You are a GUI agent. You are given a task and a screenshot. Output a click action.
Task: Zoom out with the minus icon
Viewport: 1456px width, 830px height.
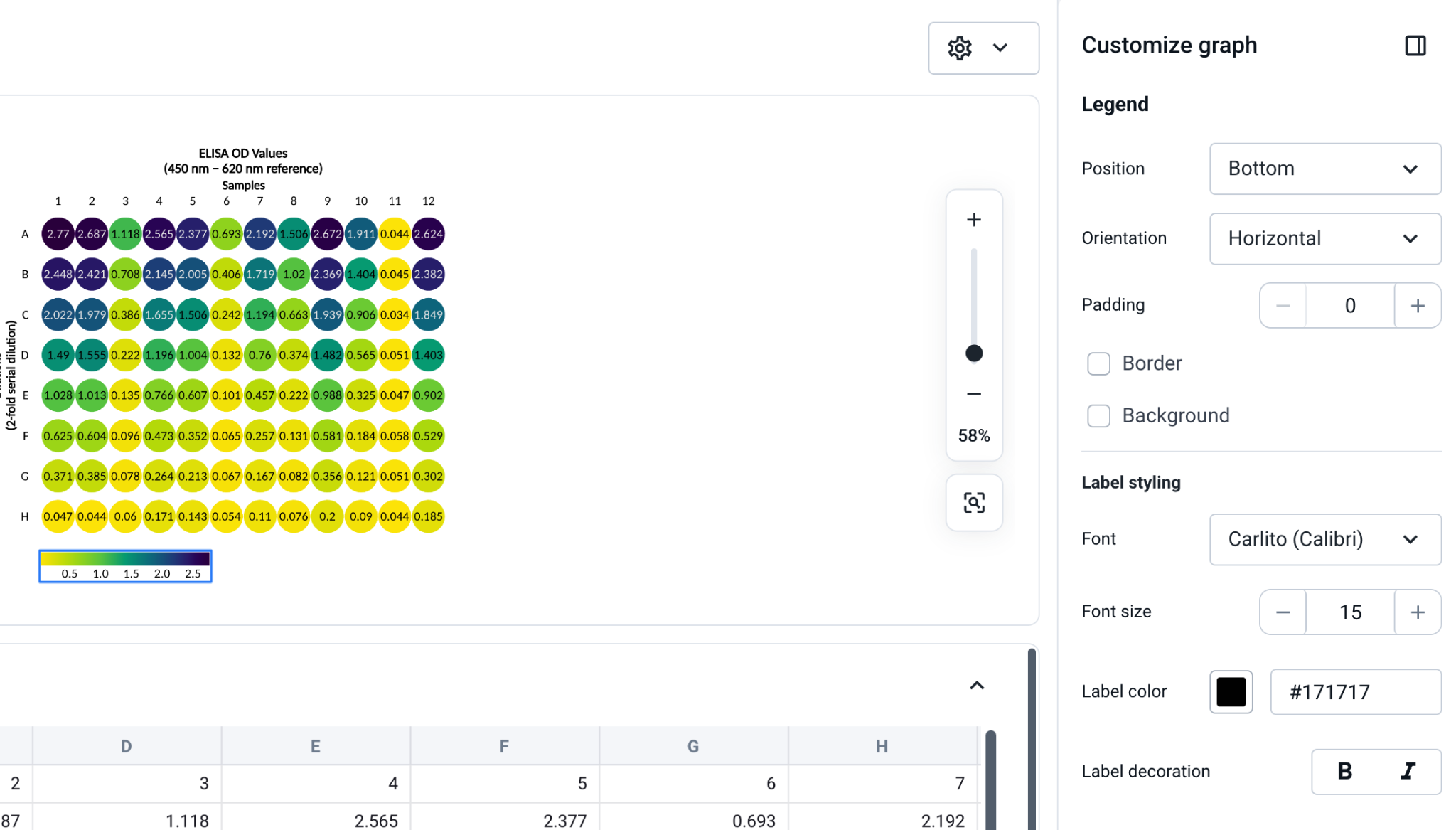(x=974, y=394)
